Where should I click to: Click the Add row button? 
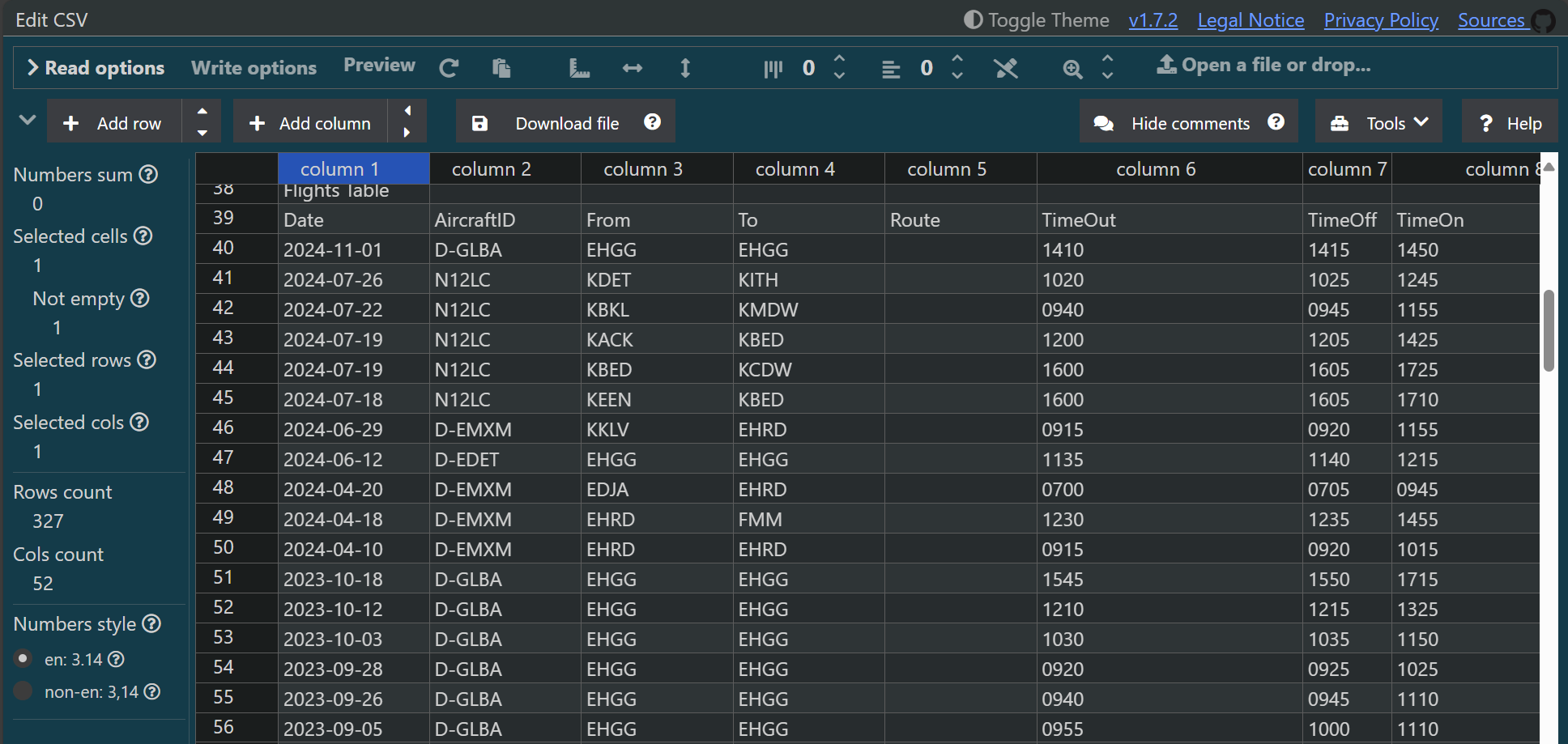pos(114,123)
